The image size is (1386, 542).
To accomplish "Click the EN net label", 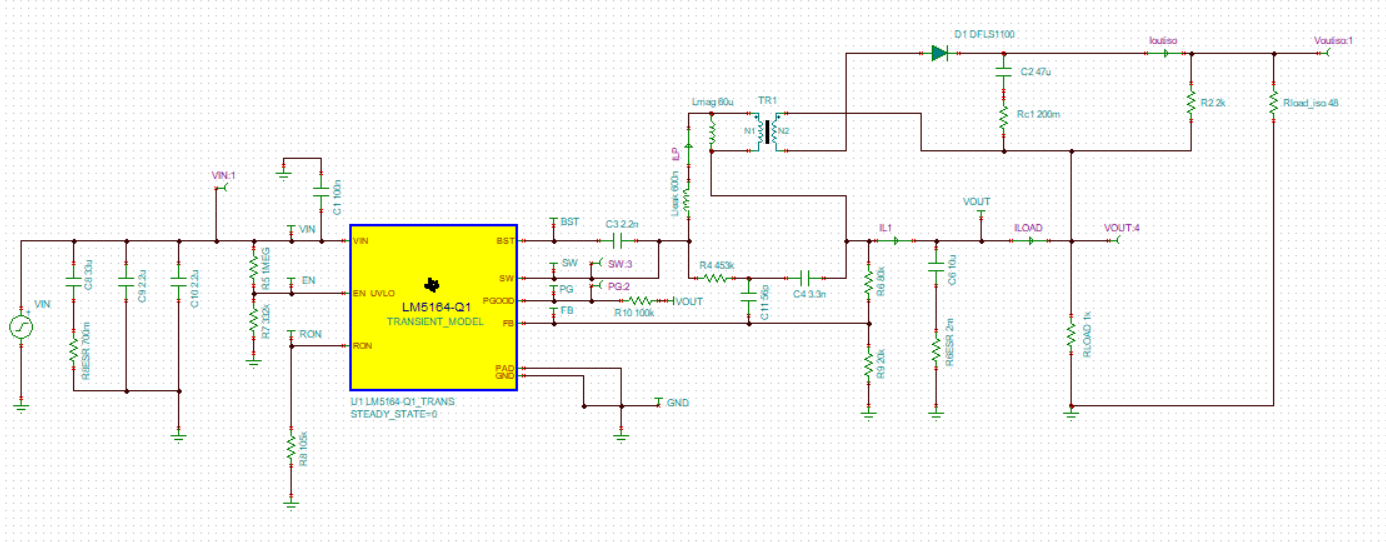I will click(x=308, y=280).
